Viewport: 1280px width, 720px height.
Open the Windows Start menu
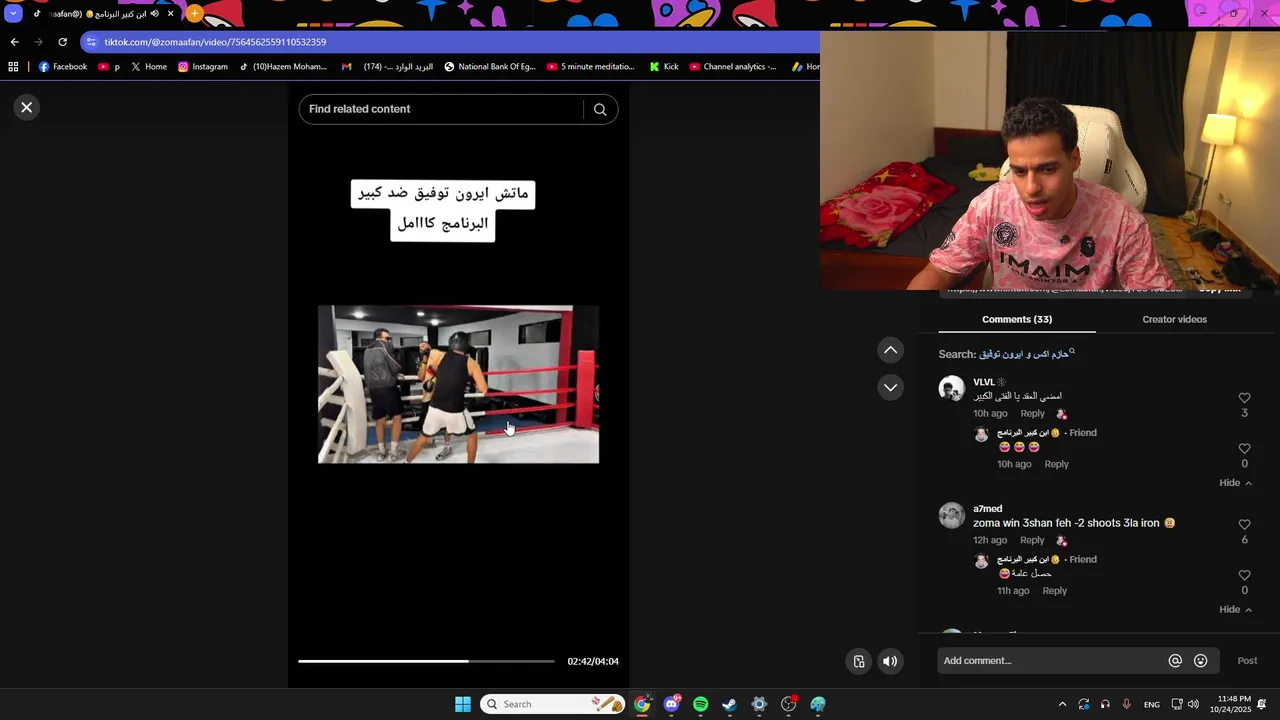463,704
